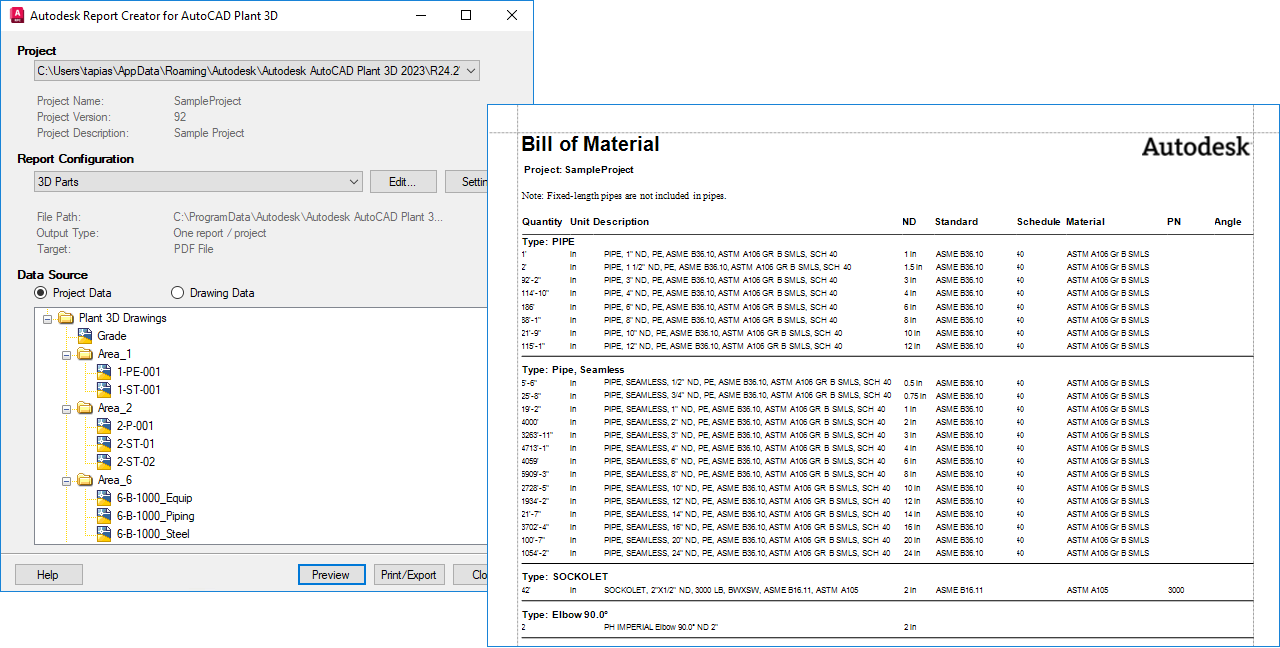Collapse the Area_1 tree node
The height and width of the screenshot is (648, 1280).
(x=67, y=354)
